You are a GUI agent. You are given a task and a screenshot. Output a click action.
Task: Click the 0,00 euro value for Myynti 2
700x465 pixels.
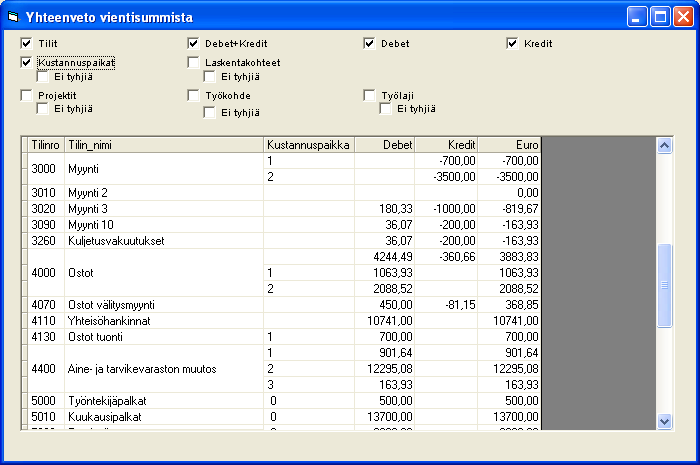(x=509, y=193)
